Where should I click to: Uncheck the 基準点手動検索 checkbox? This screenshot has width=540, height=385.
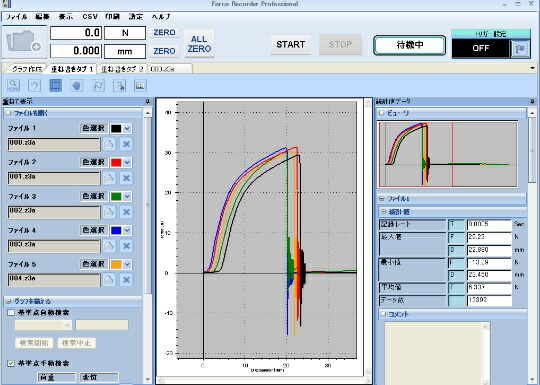[11, 363]
